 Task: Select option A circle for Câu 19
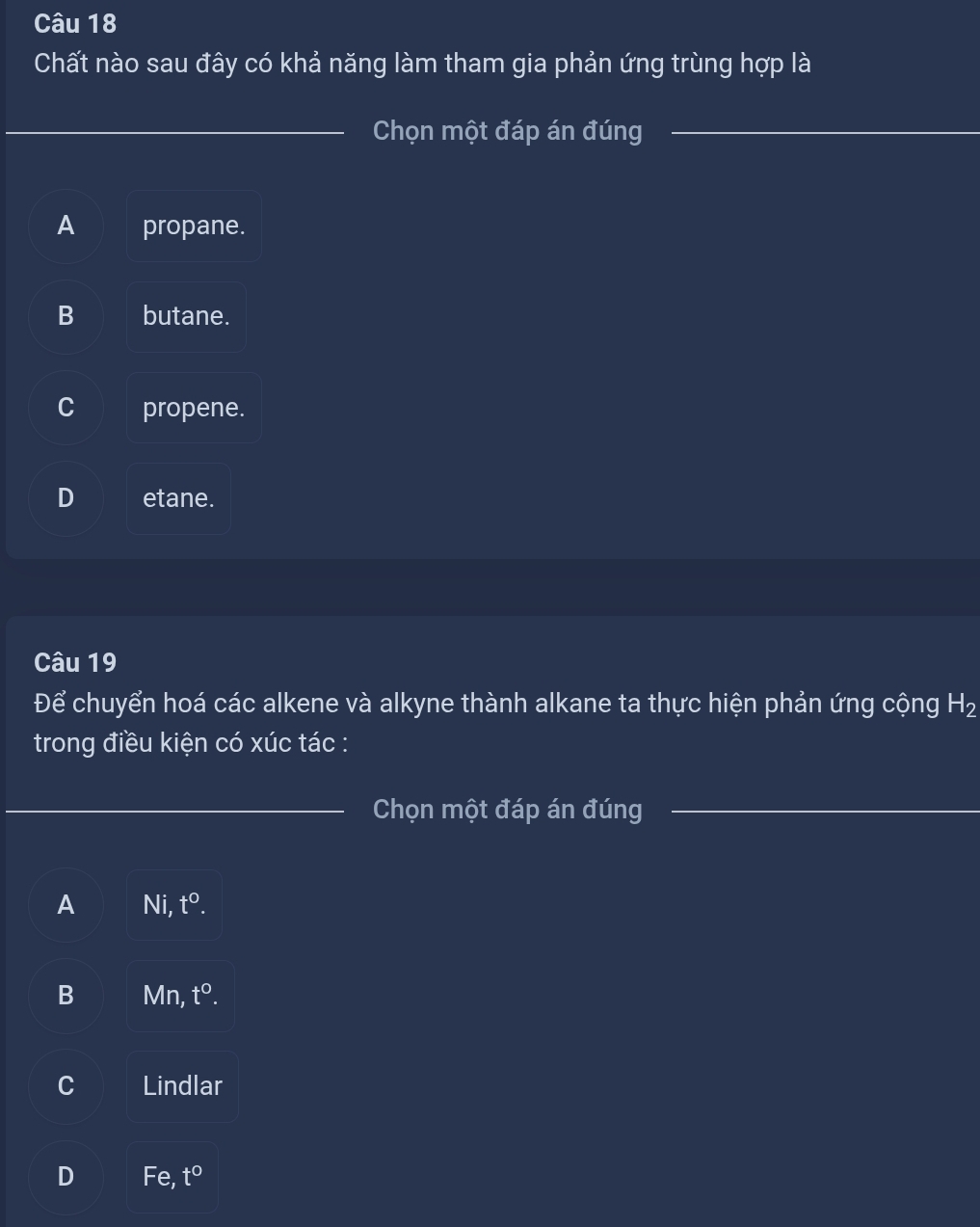point(66,904)
